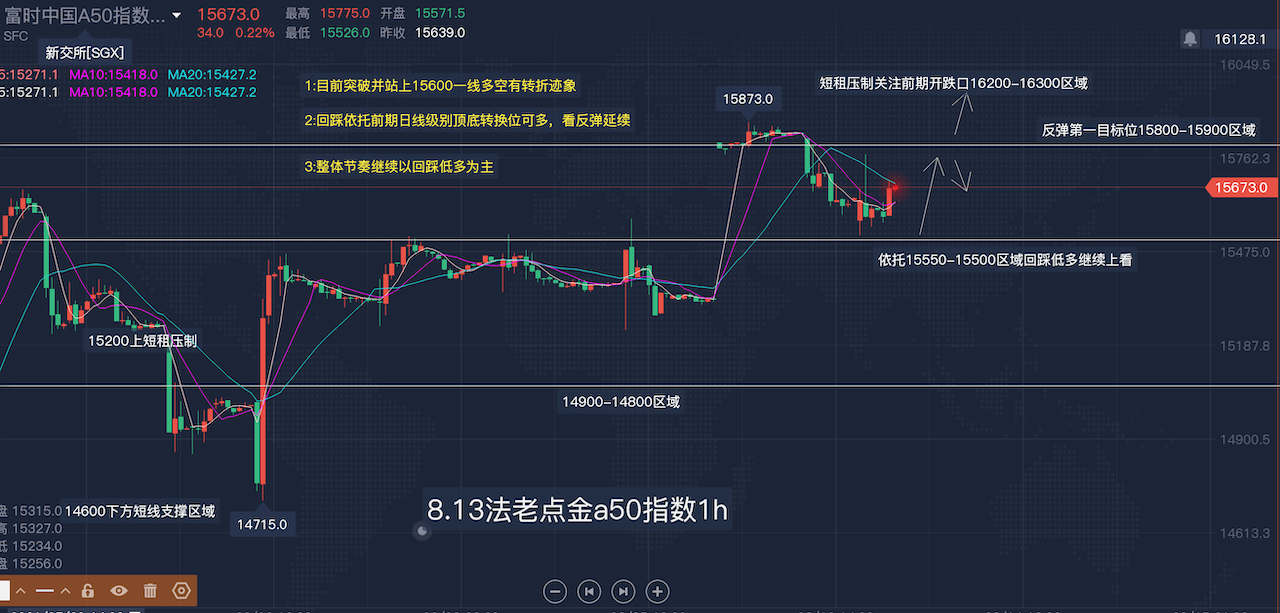
Task: Select the cyan MA20:15427.2 indicator label
Action: [212, 75]
